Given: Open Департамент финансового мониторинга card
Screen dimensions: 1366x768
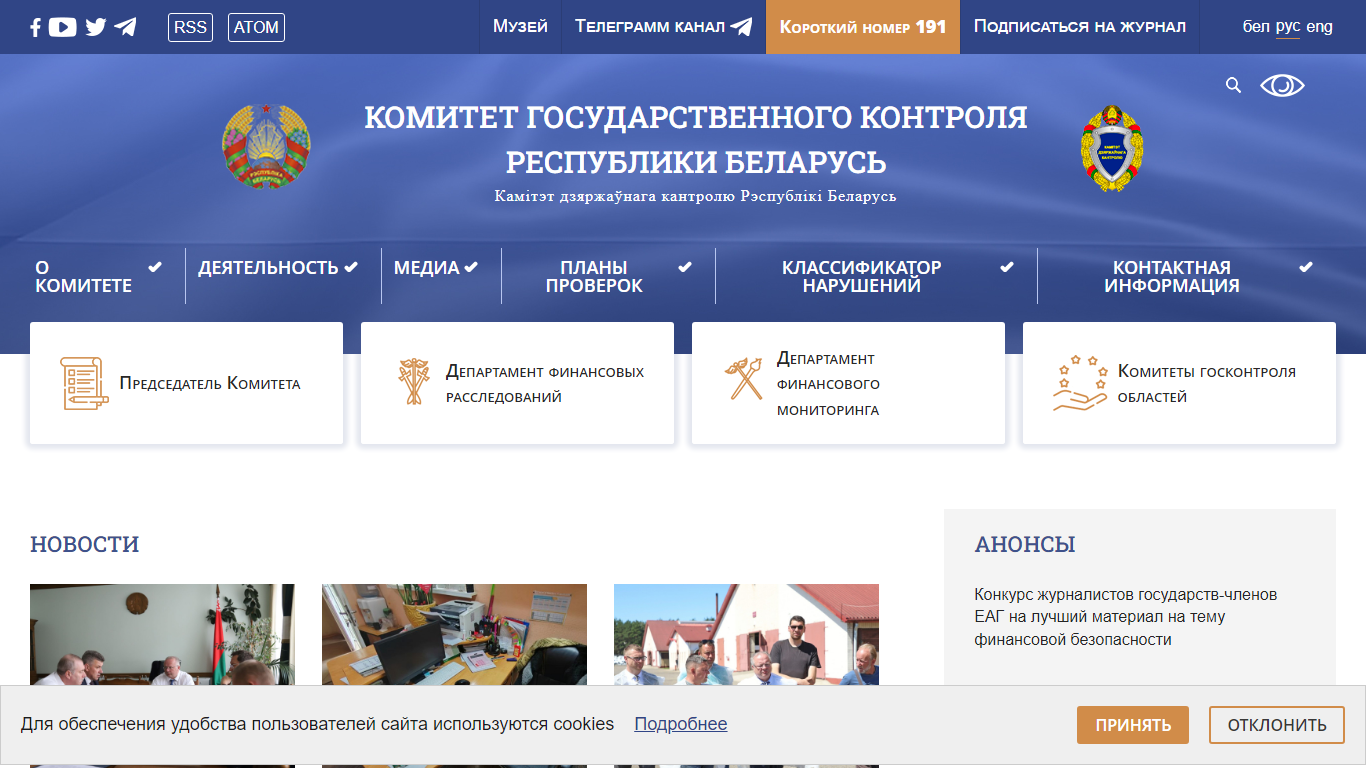Looking at the screenshot, I should (x=848, y=383).
